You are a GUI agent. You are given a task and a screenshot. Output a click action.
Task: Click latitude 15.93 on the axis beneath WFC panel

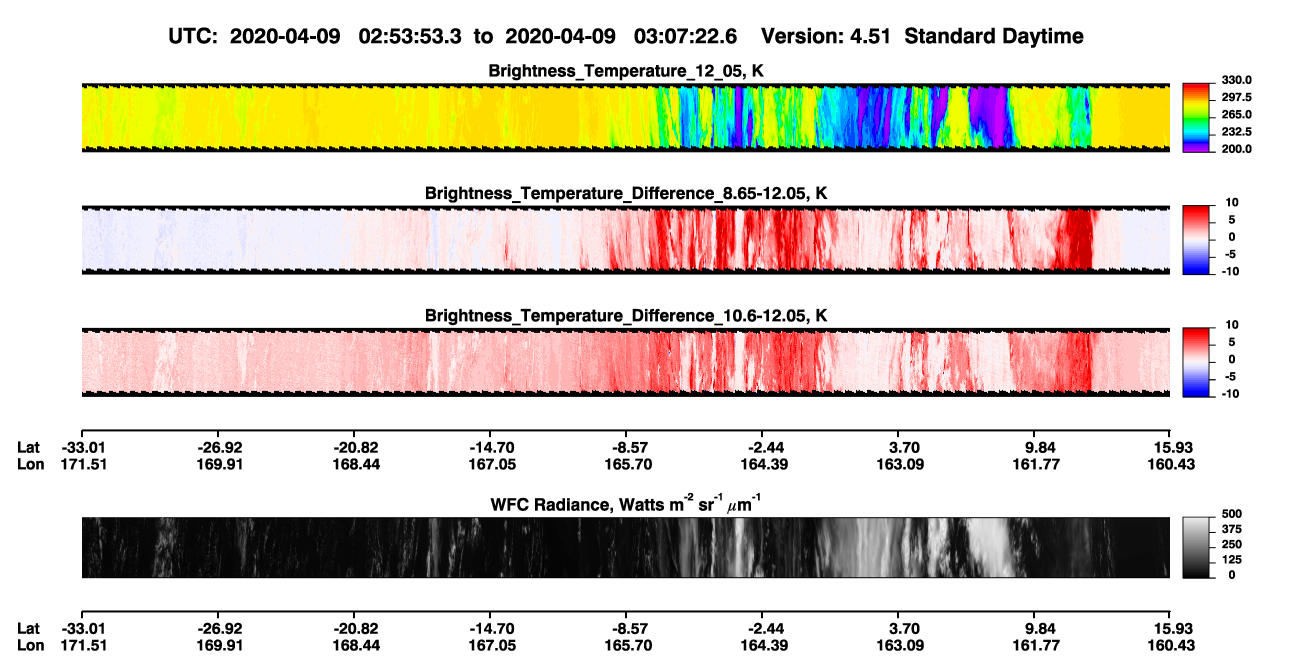1173,629
